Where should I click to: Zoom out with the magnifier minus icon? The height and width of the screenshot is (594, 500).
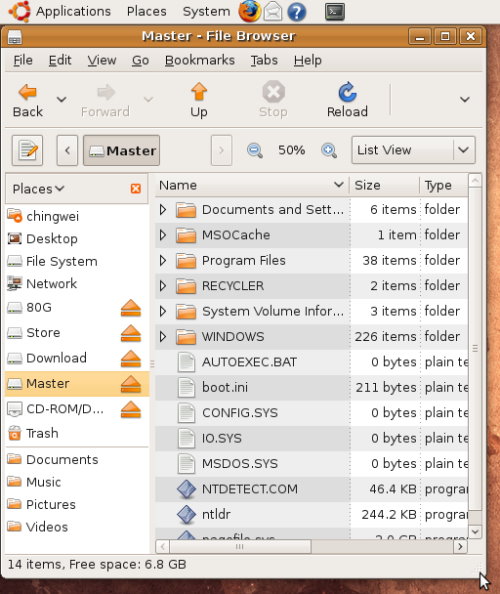[255, 150]
